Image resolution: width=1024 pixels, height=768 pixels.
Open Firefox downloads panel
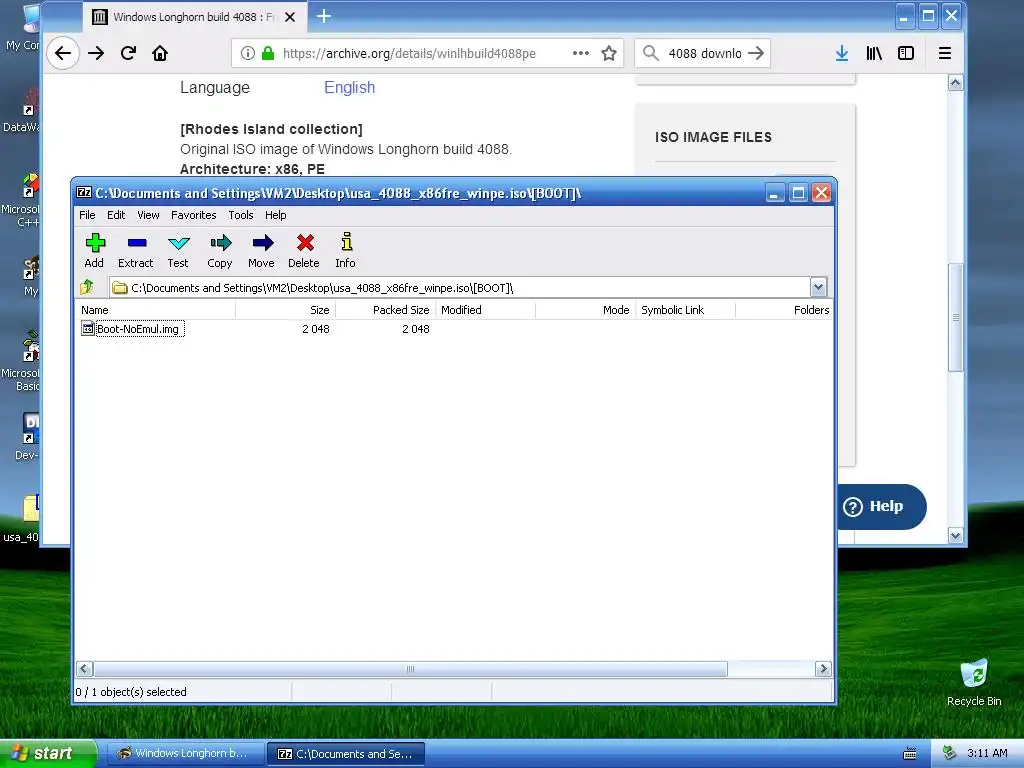842,54
